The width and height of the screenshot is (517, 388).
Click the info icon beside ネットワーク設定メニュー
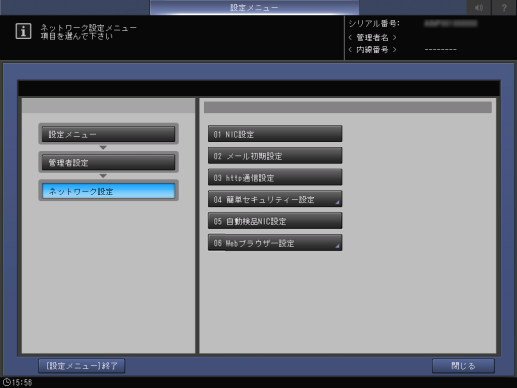[x=23, y=31]
